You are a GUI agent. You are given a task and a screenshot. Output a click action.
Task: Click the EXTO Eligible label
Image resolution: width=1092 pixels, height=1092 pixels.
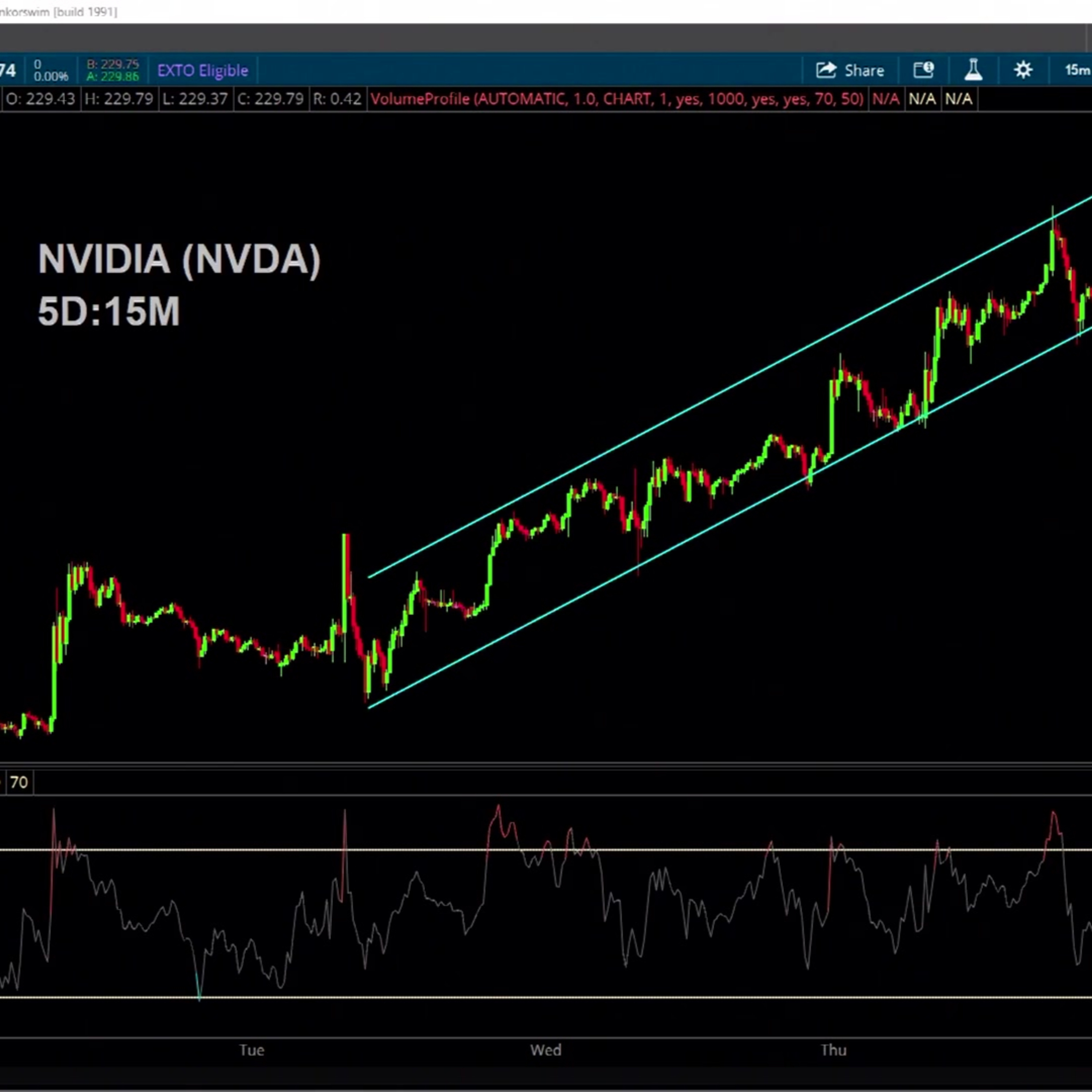point(202,71)
